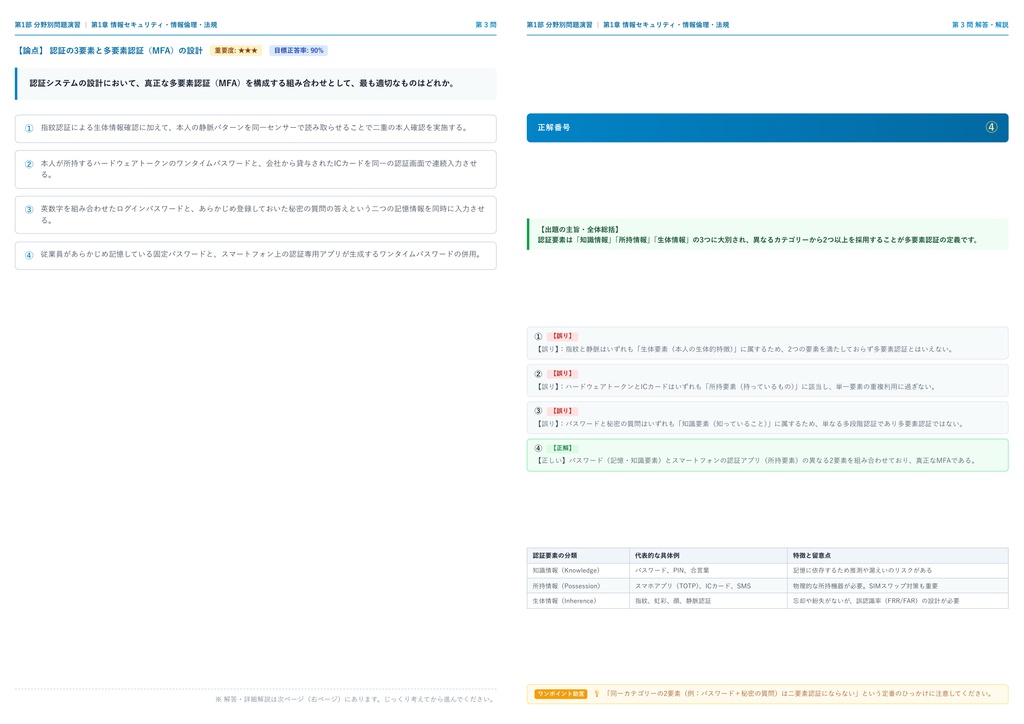Click the cell about 推測や漏えいのリスク
Viewport: 1024px width, 724px height.
[x=898, y=571]
